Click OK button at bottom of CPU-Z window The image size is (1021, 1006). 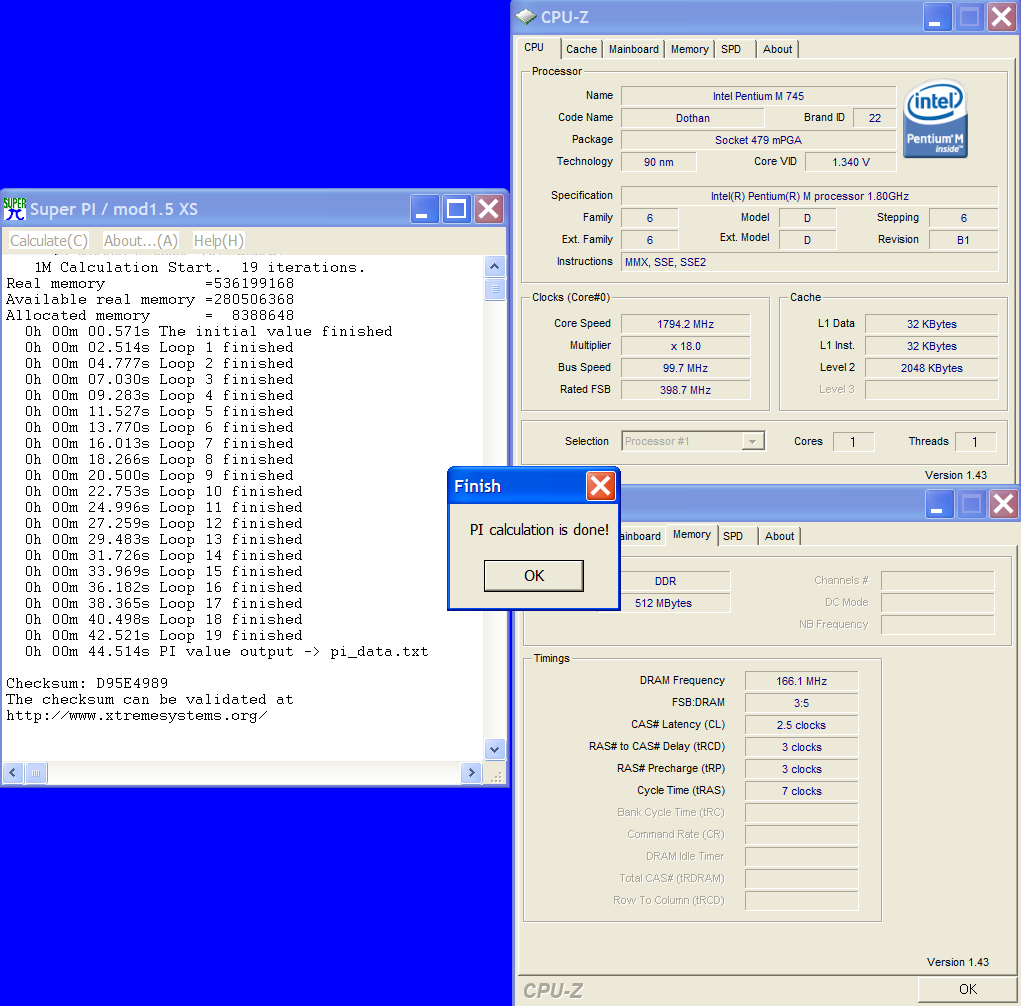[x=968, y=989]
